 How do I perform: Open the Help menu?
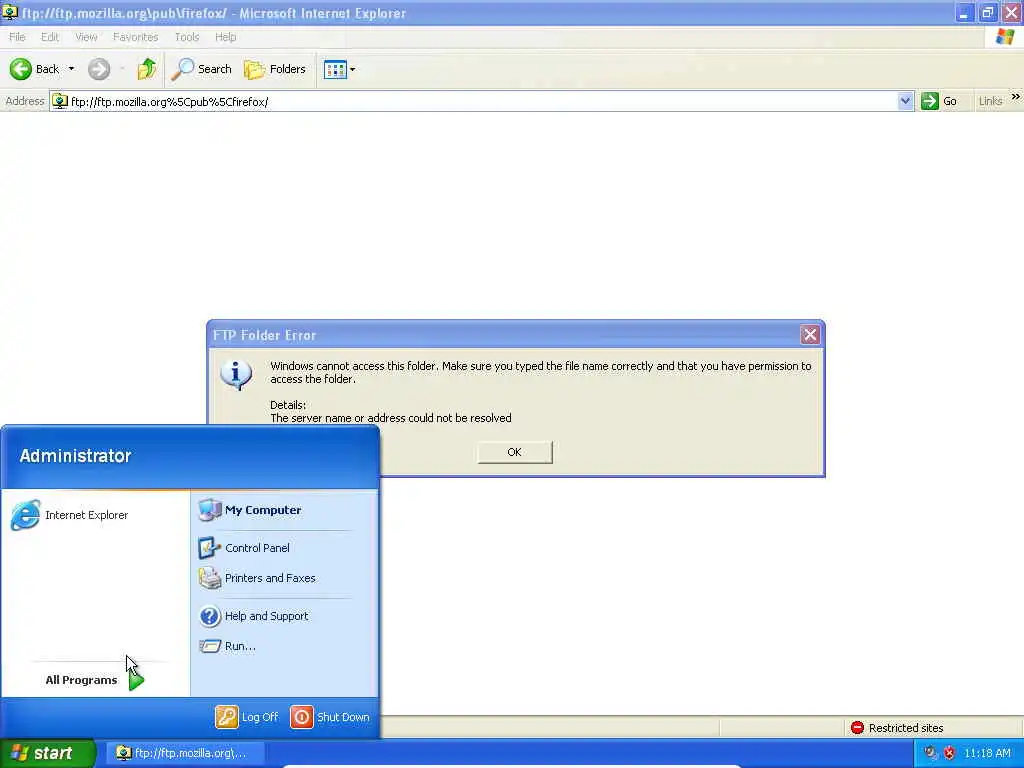(x=225, y=37)
